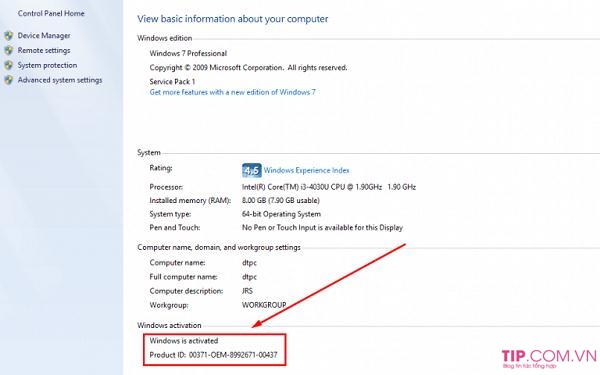Open Windows Experience Index link
Viewport: 600px width, 375px height.
pos(307,171)
